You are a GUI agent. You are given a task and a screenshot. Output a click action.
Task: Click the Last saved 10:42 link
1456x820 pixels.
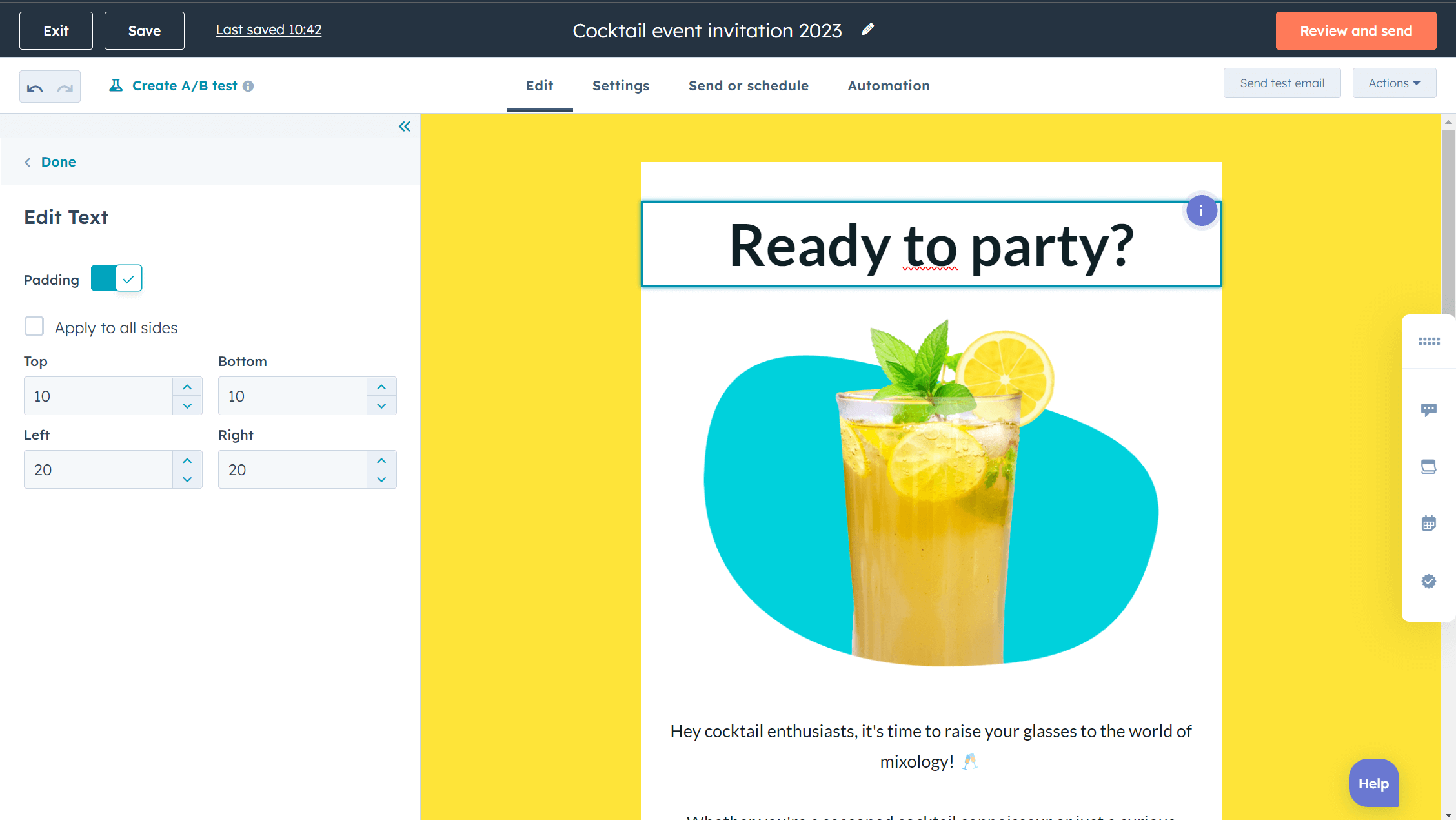(x=268, y=30)
